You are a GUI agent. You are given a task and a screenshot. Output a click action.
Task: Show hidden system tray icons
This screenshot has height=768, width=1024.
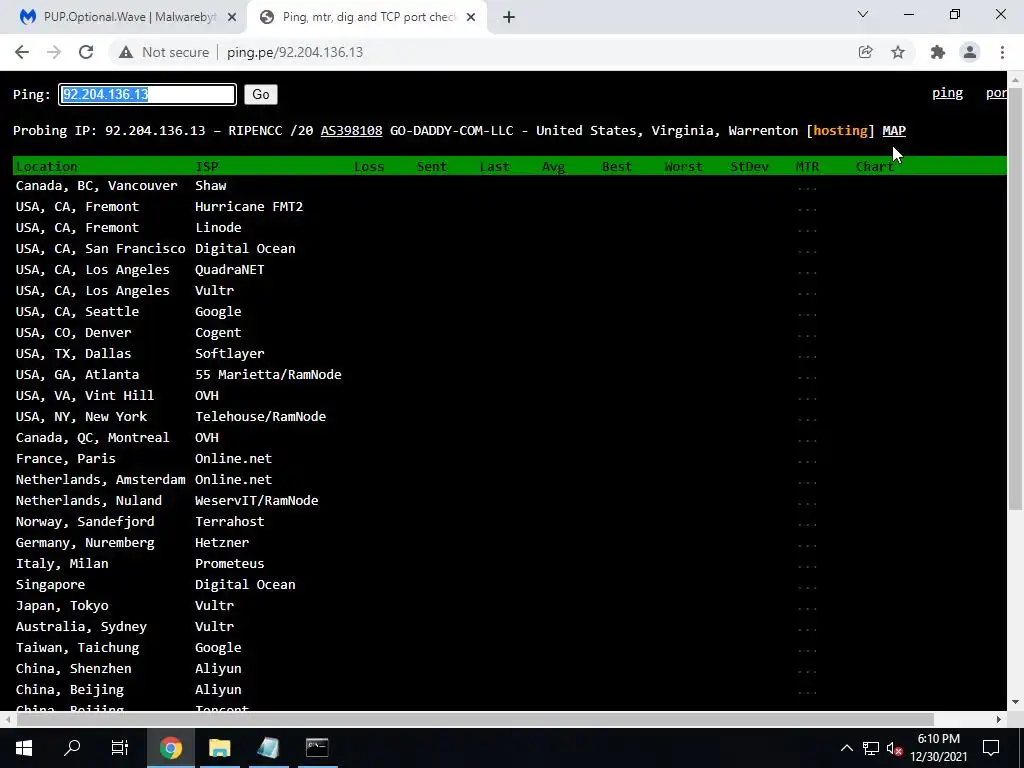click(x=846, y=748)
